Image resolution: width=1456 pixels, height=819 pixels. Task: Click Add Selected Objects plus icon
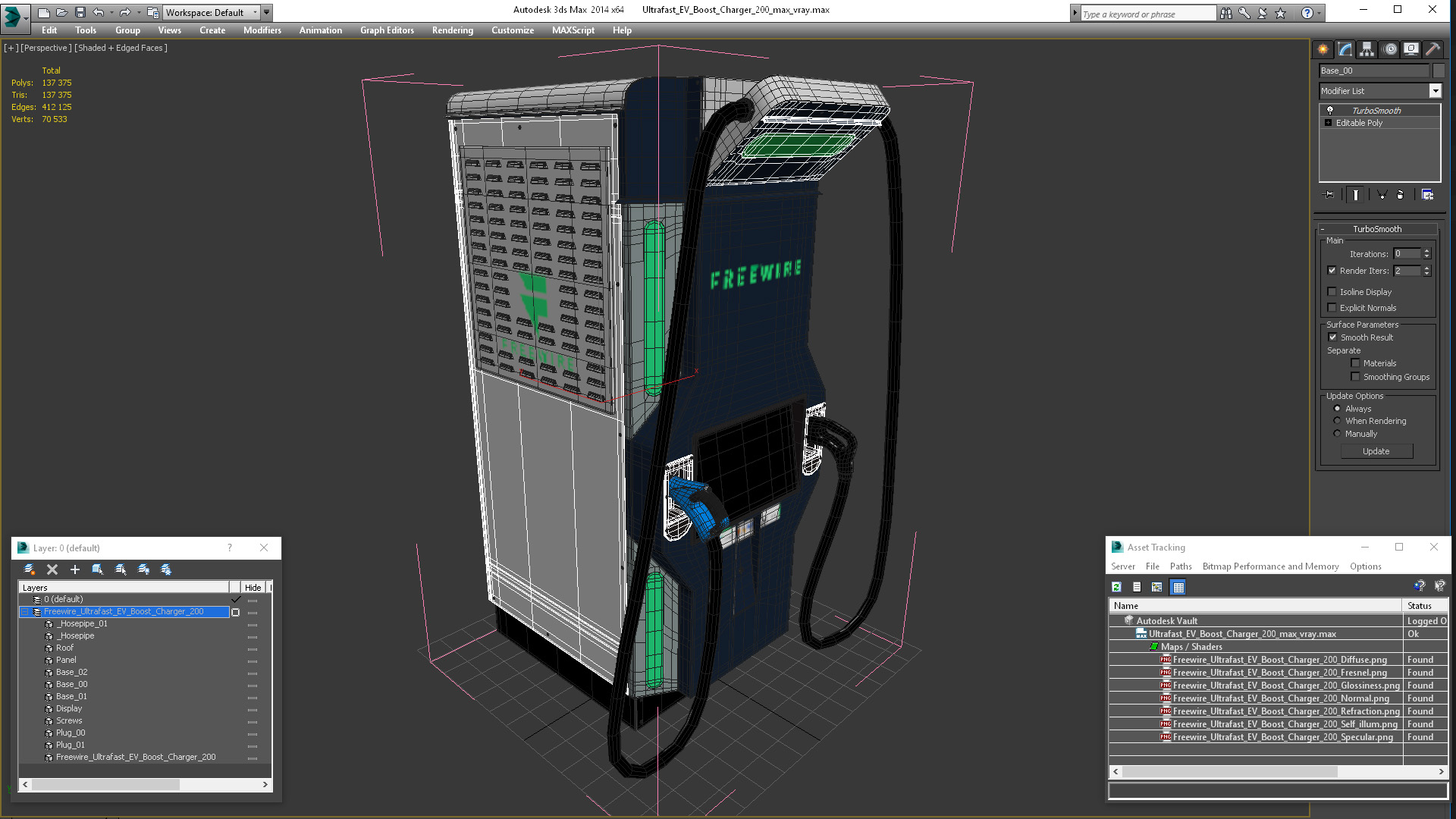click(x=75, y=570)
